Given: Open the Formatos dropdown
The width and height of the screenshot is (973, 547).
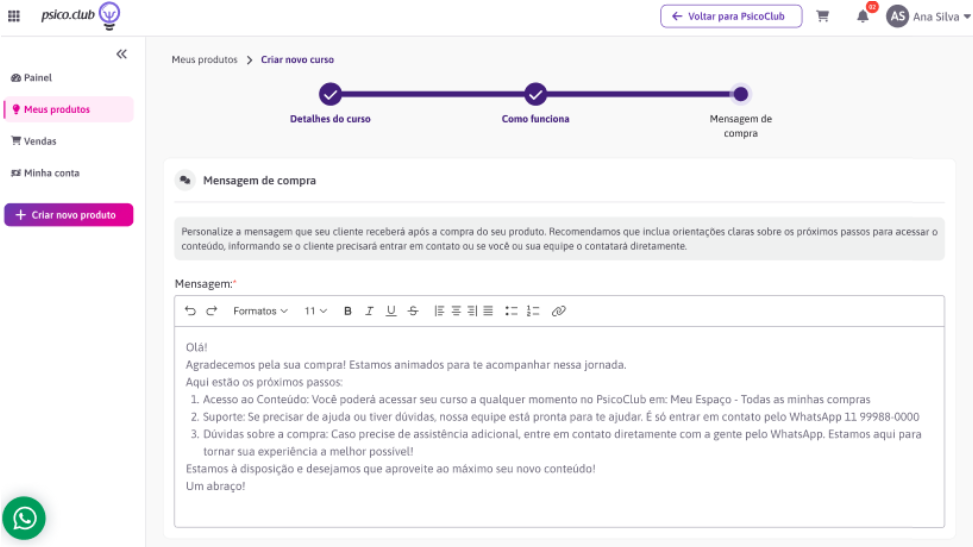Looking at the screenshot, I should click(x=260, y=311).
